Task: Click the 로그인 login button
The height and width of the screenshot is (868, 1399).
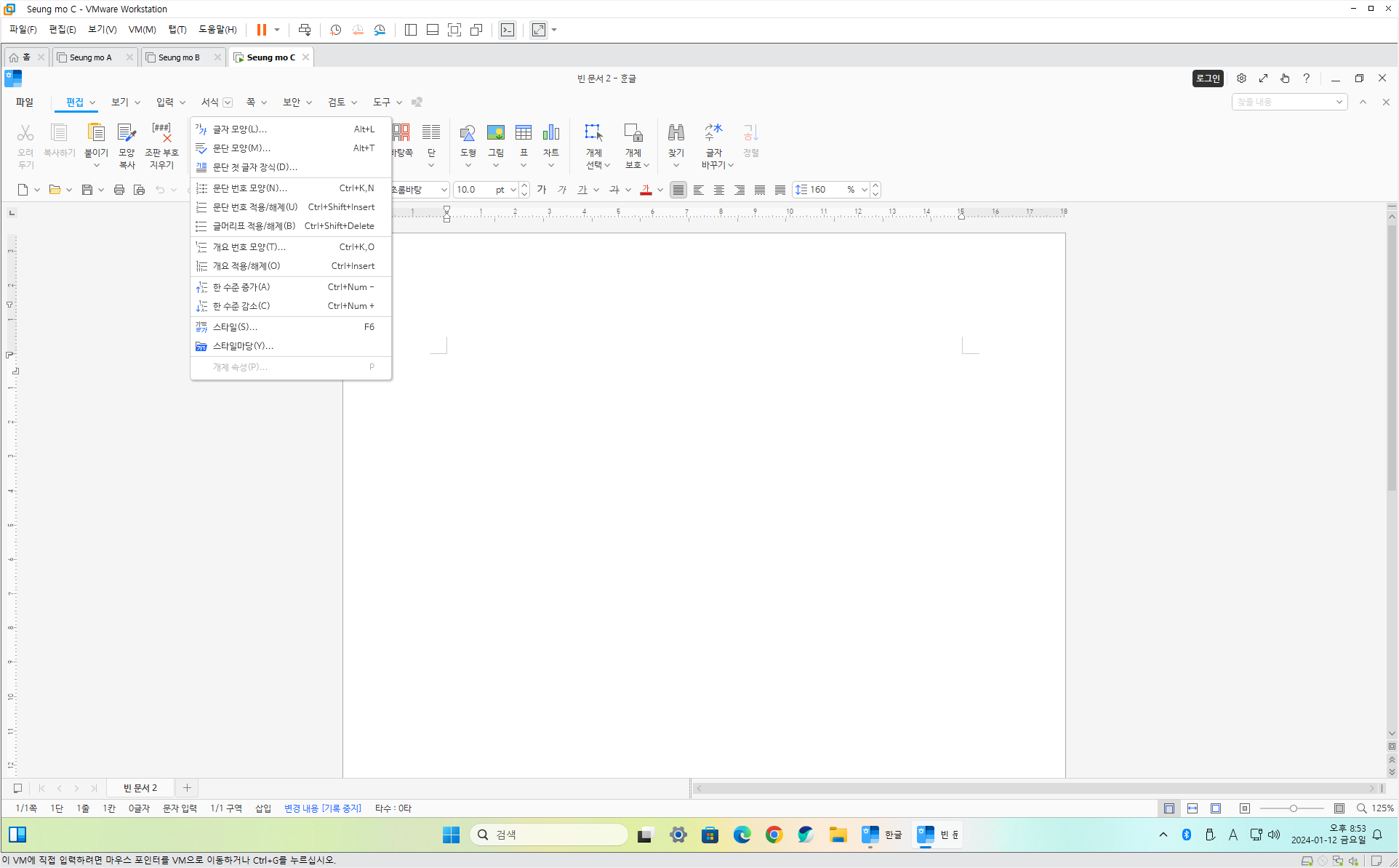Action: click(1208, 78)
